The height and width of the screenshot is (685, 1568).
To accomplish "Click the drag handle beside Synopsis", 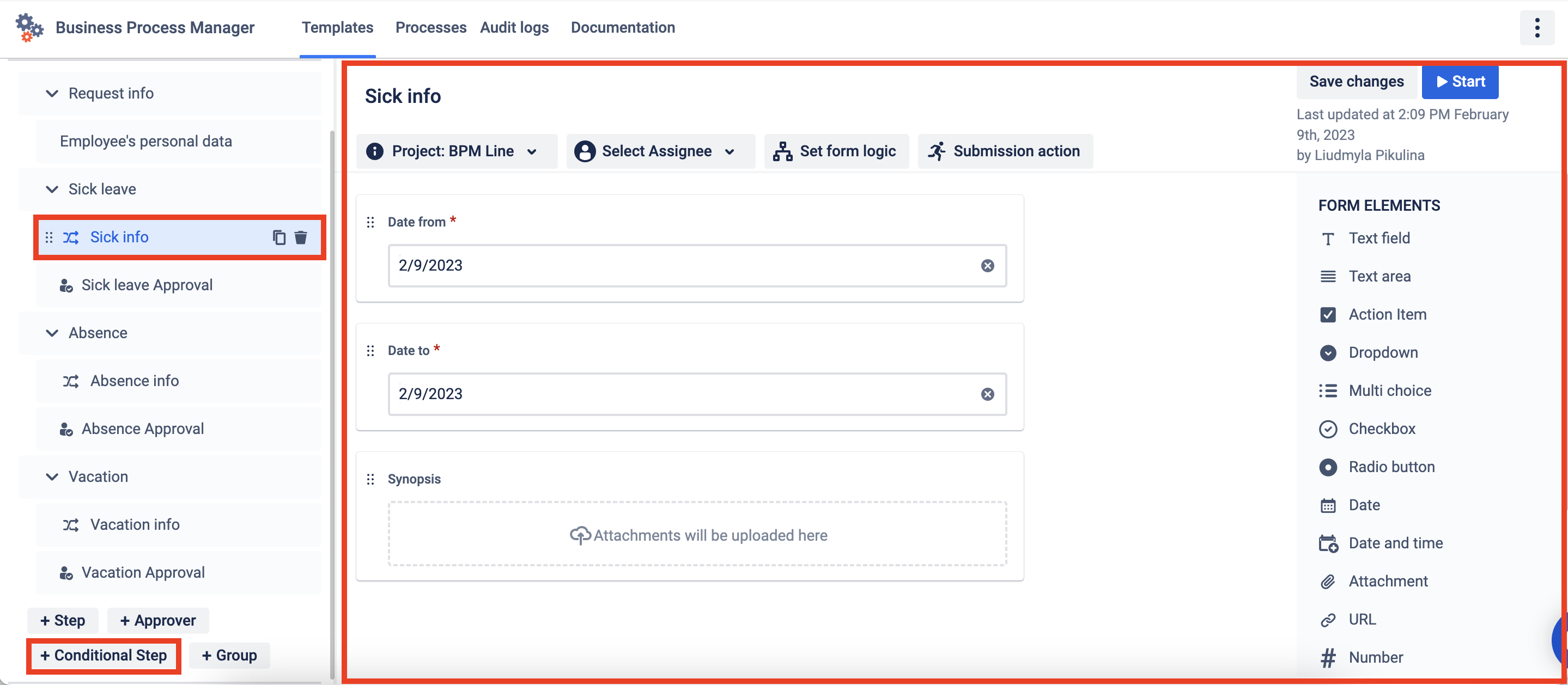I will click(x=370, y=479).
